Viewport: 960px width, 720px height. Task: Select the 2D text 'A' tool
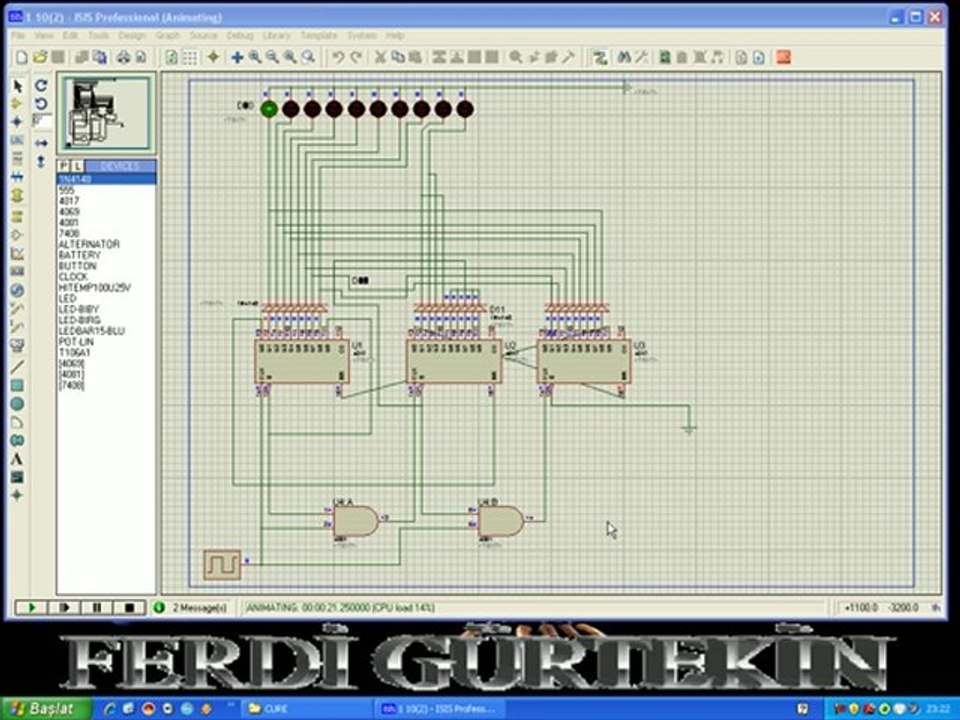[17, 459]
